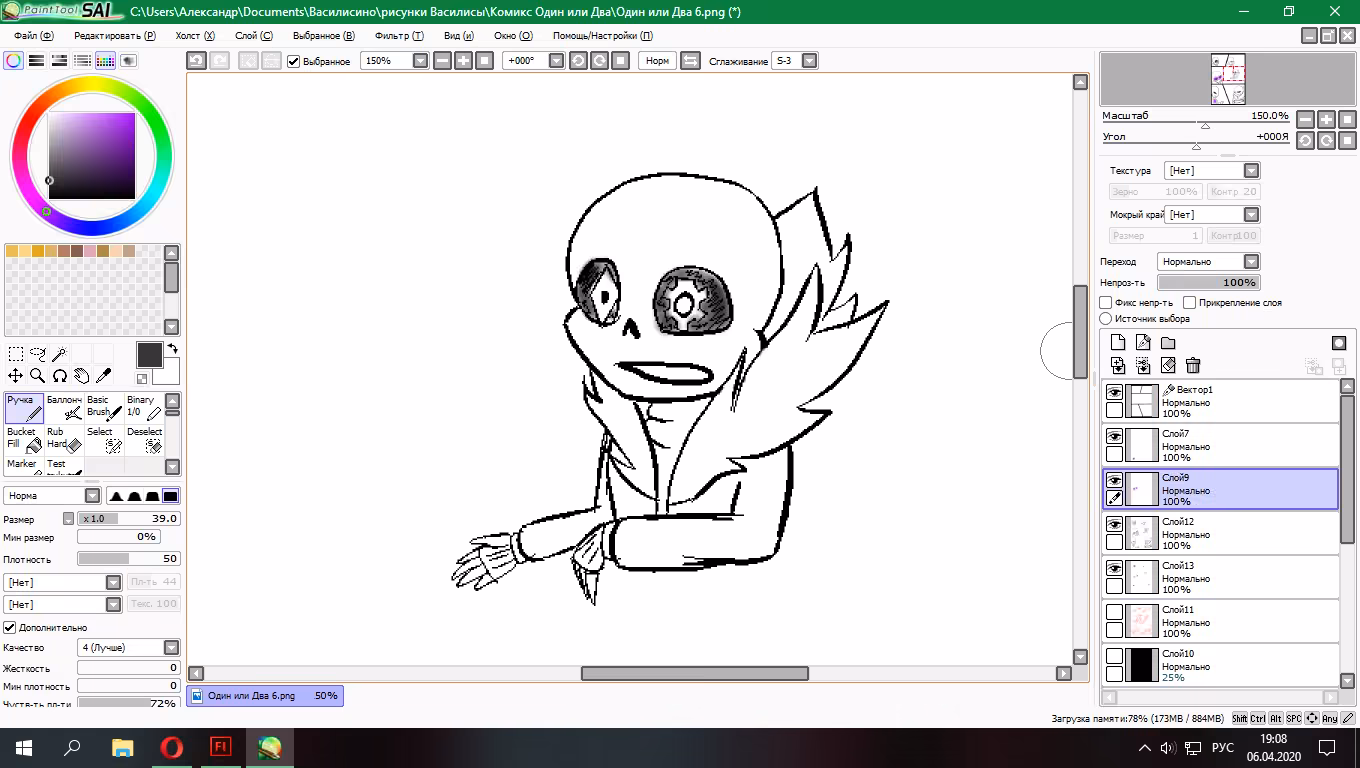Select the lasso tool
The height and width of the screenshot is (768, 1360).
click(x=38, y=354)
